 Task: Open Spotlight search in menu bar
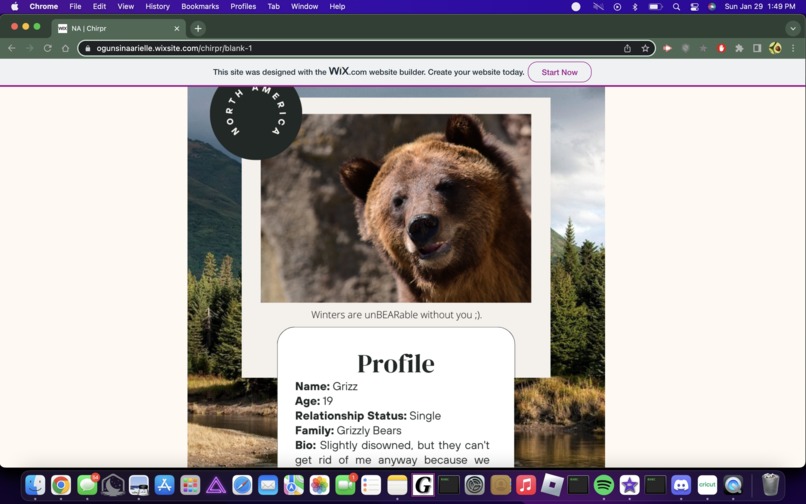pyautogui.click(x=676, y=7)
